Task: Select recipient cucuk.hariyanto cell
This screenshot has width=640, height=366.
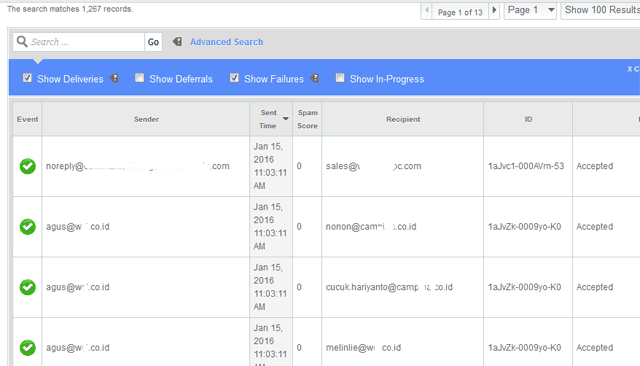Action: (403, 287)
